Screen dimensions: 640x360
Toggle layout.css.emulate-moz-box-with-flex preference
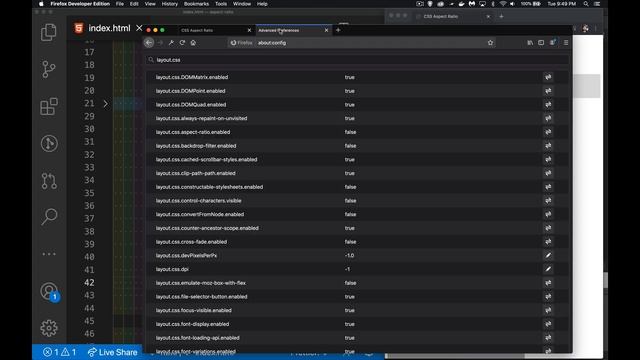click(x=548, y=283)
